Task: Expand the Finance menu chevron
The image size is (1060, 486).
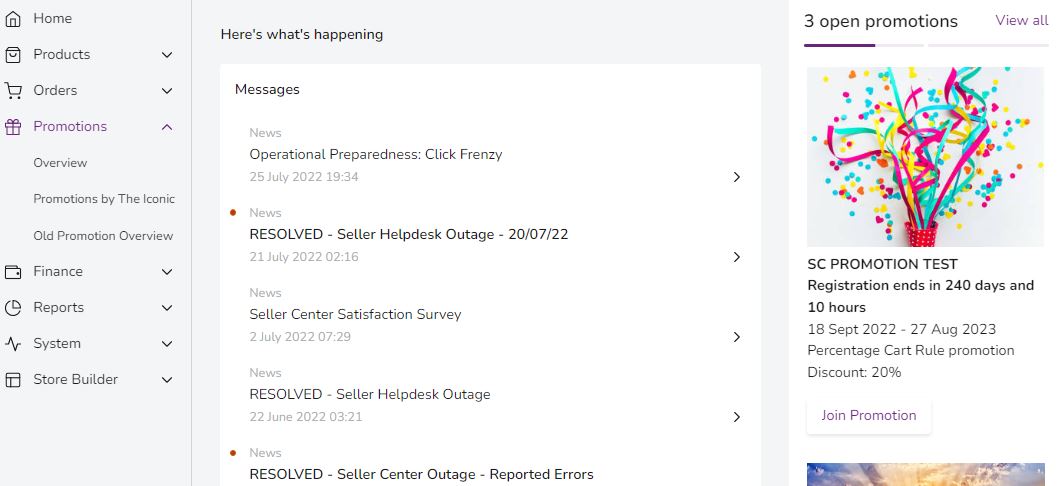Action: click(167, 272)
